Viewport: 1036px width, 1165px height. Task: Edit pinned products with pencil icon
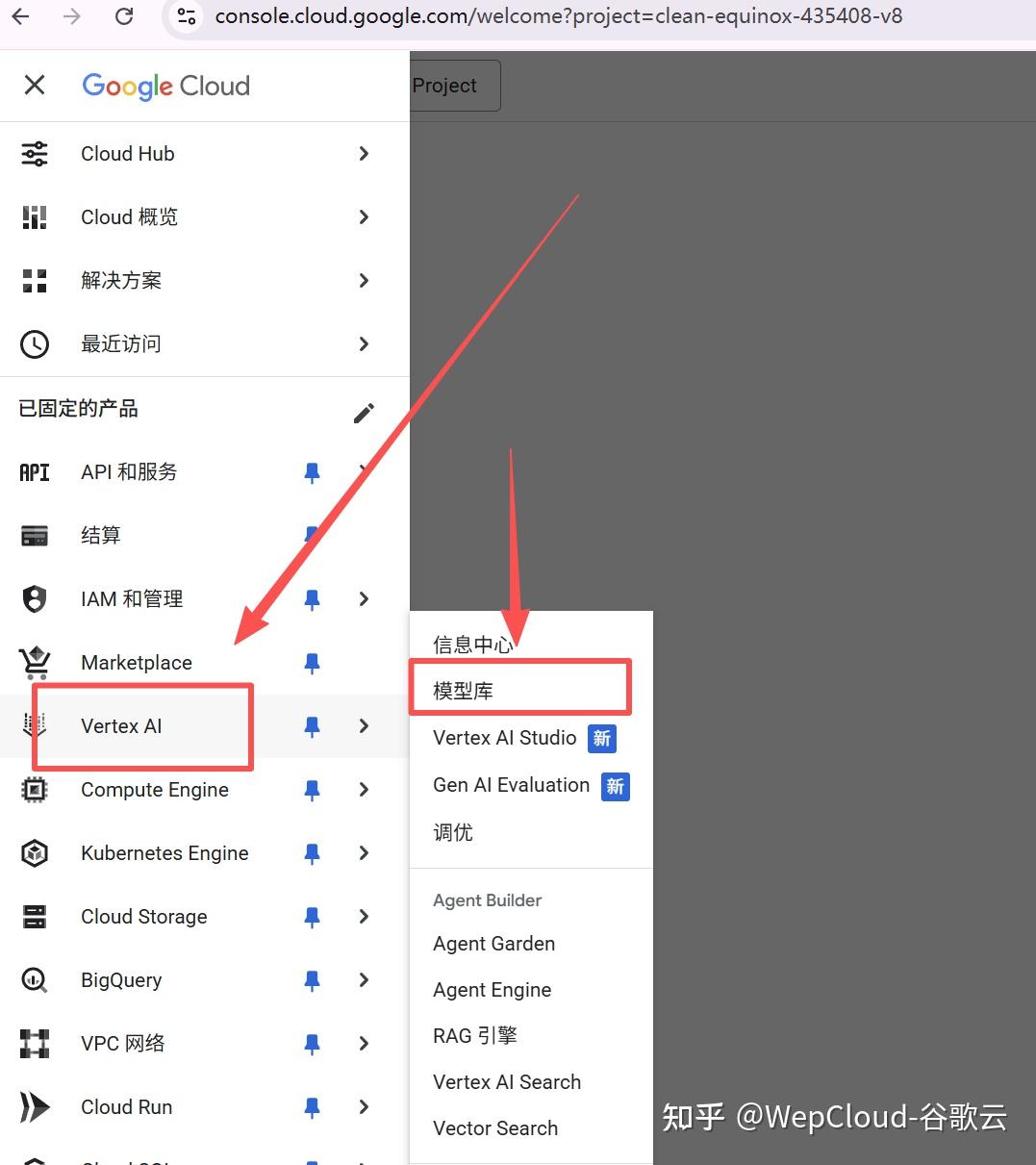click(x=364, y=414)
